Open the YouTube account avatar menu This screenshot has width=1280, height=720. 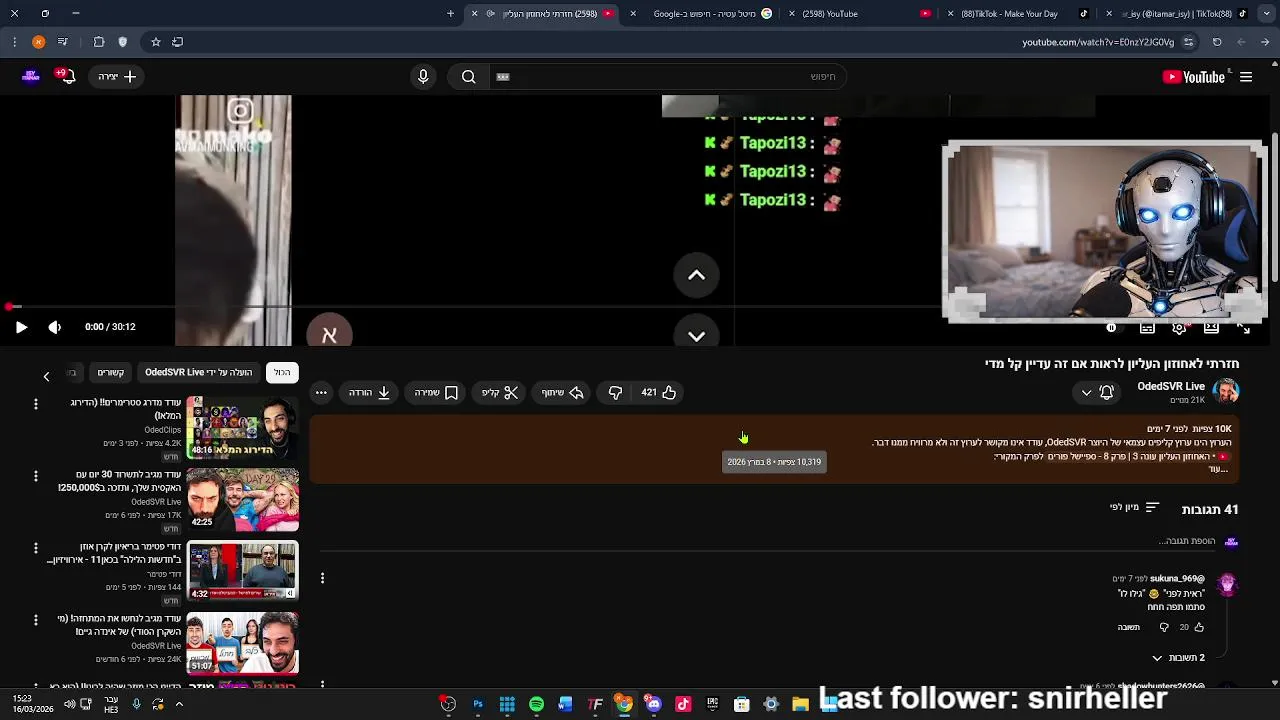[31, 76]
